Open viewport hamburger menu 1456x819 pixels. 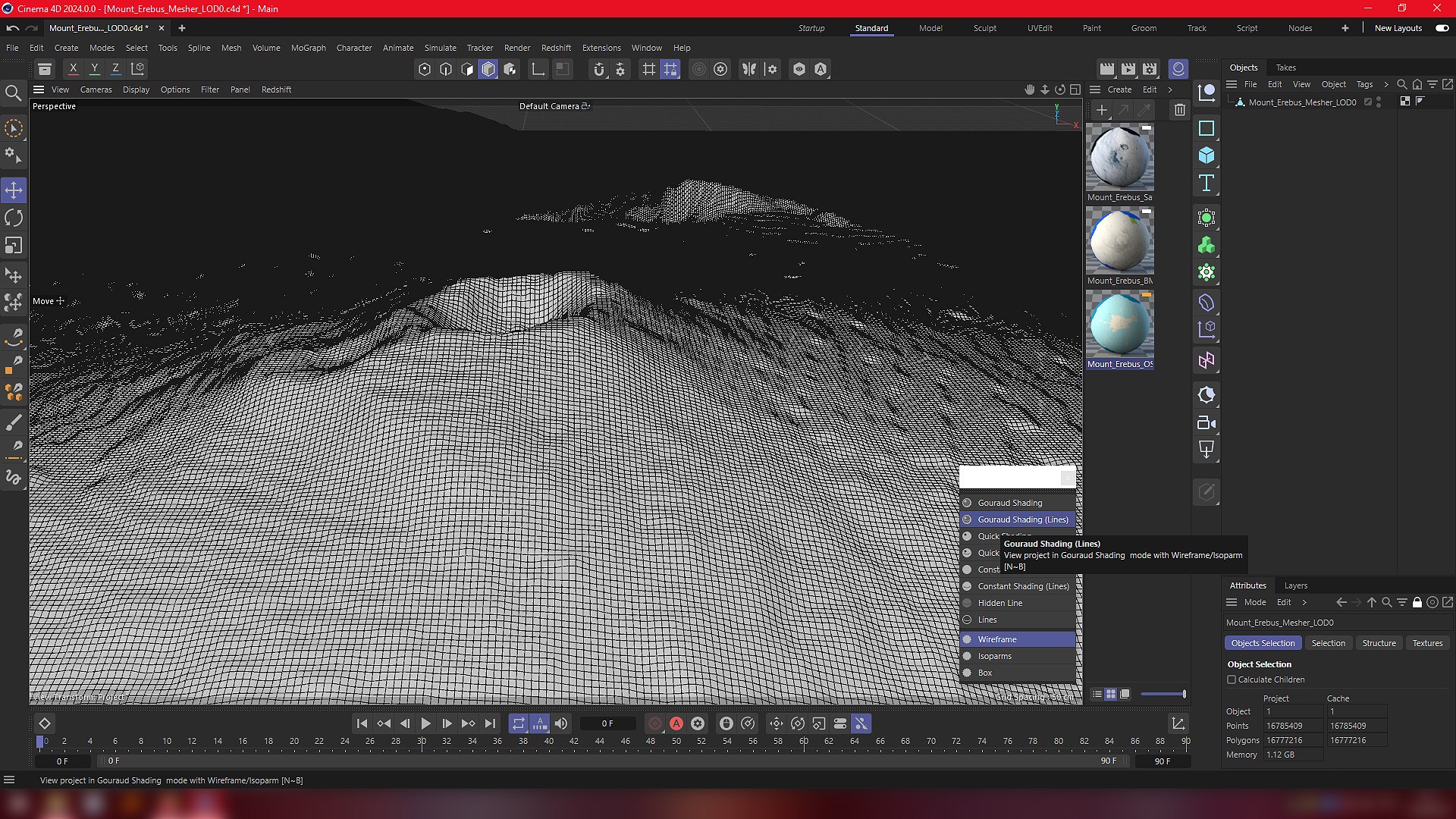pyautogui.click(x=39, y=89)
